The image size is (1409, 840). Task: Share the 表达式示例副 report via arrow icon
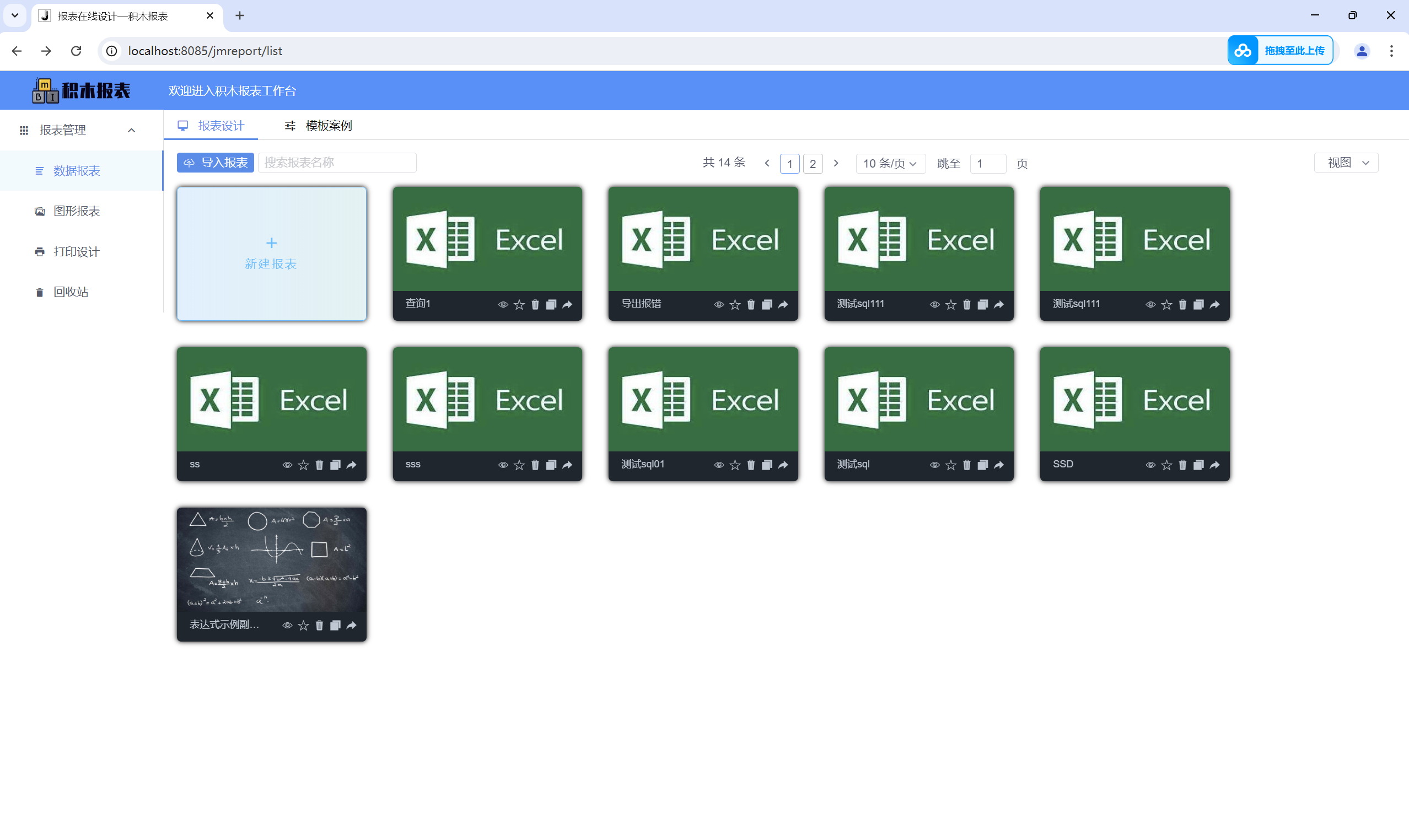coord(352,625)
